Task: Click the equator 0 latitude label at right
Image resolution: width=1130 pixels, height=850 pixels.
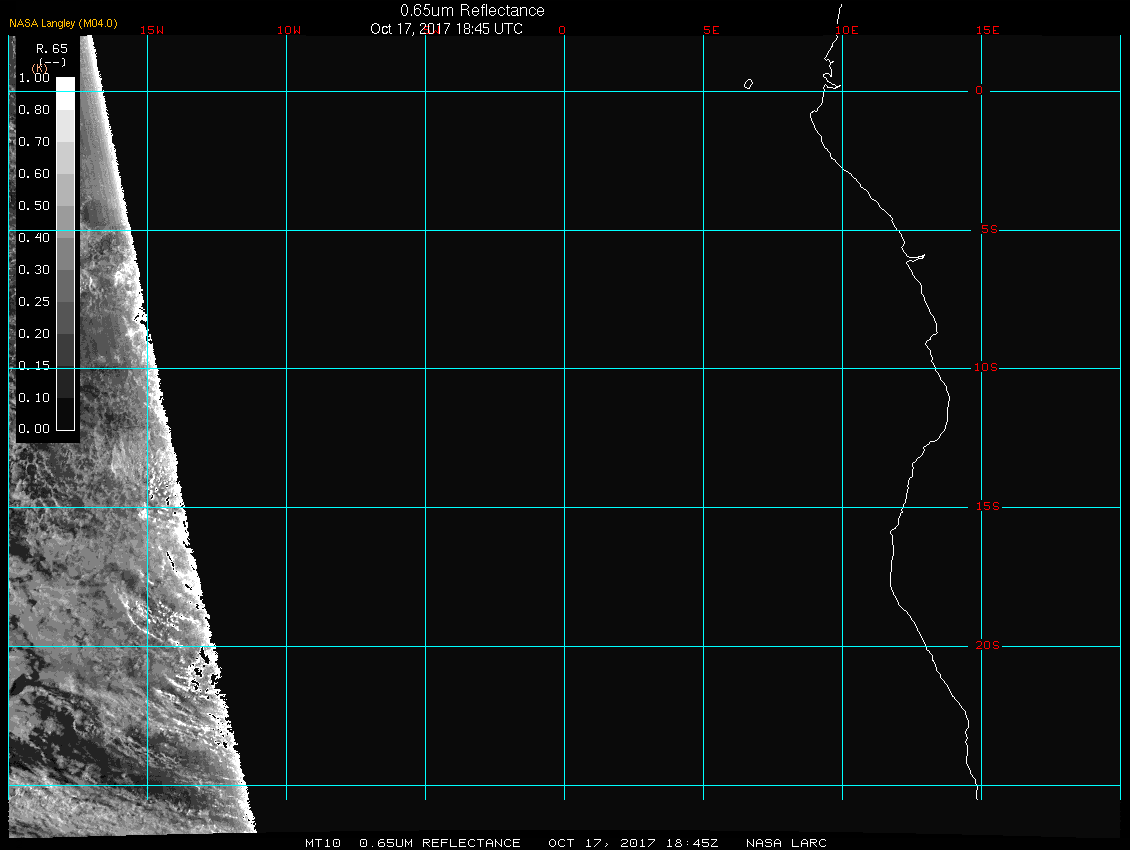Action: [979, 91]
